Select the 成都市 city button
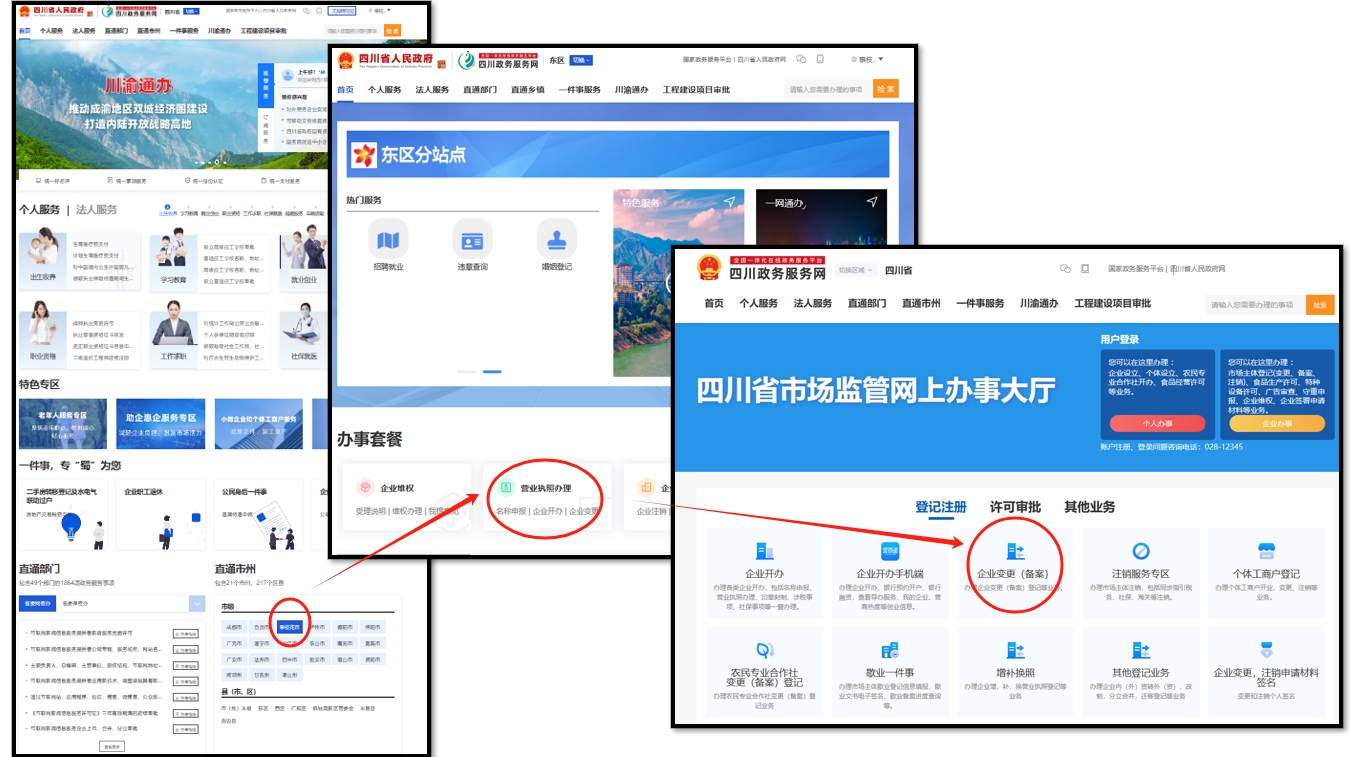 coord(234,627)
